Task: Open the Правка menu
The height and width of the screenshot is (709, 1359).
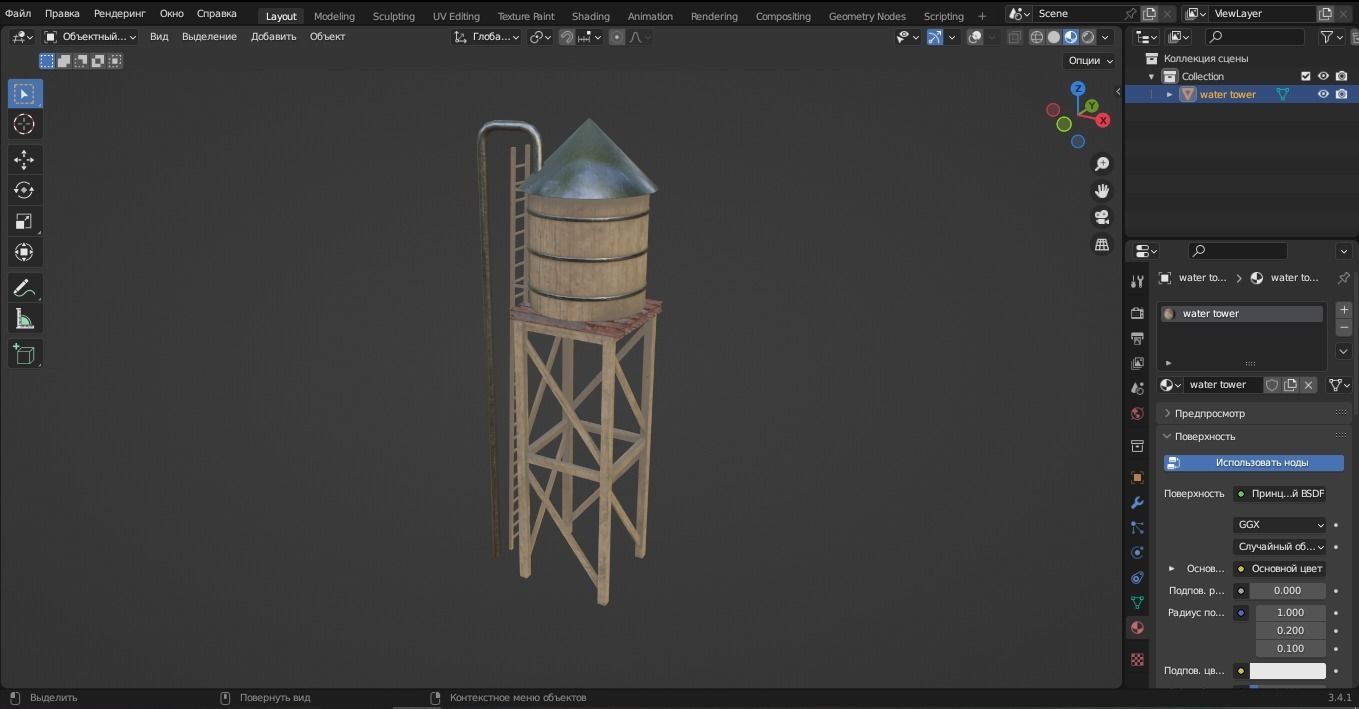Action: point(62,14)
